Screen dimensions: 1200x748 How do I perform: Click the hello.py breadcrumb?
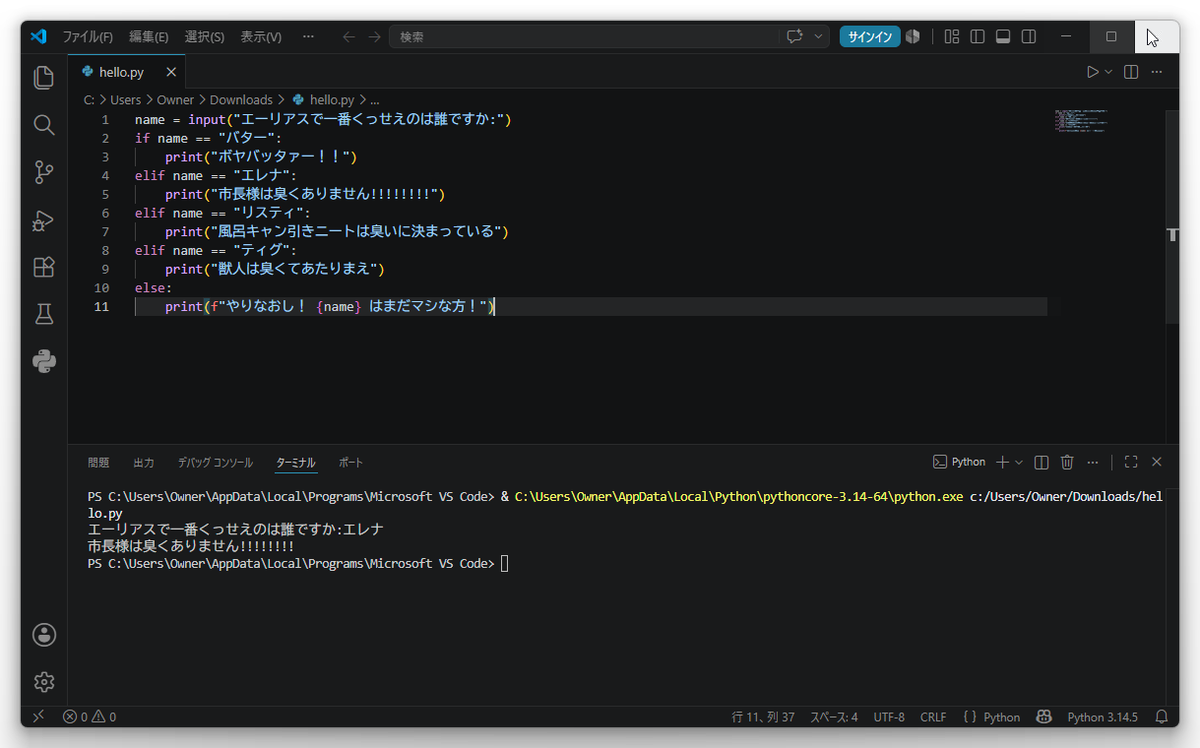coord(324,100)
